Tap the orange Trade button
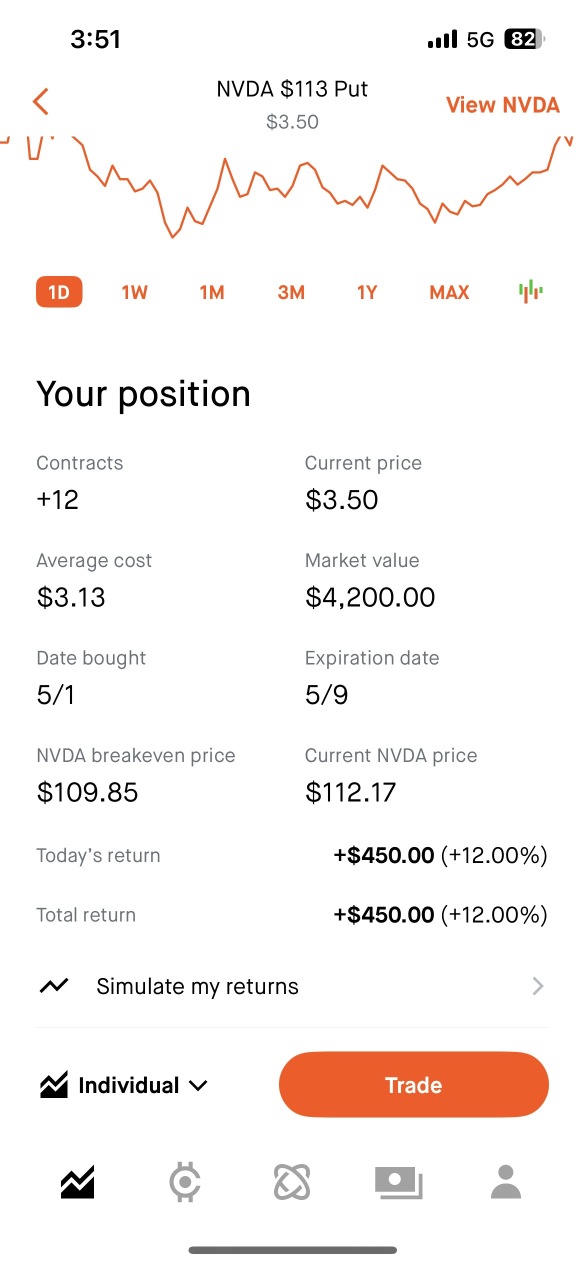The height and width of the screenshot is (1266, 585). pos(414,1085)
